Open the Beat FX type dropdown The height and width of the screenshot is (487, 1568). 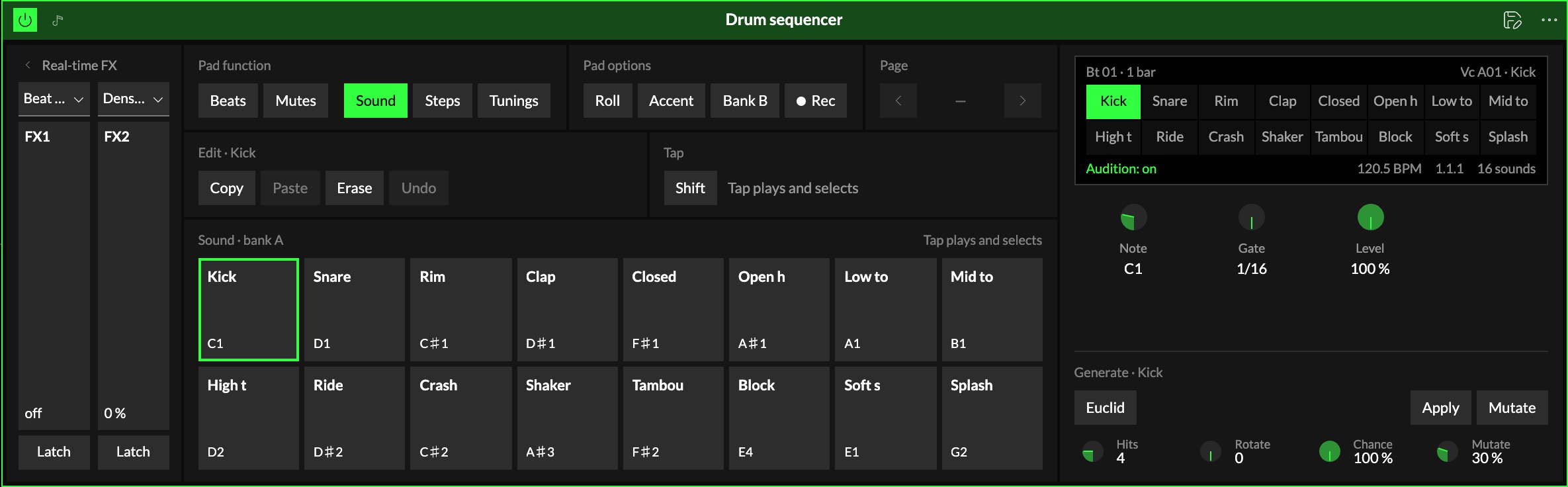point(54,99)
